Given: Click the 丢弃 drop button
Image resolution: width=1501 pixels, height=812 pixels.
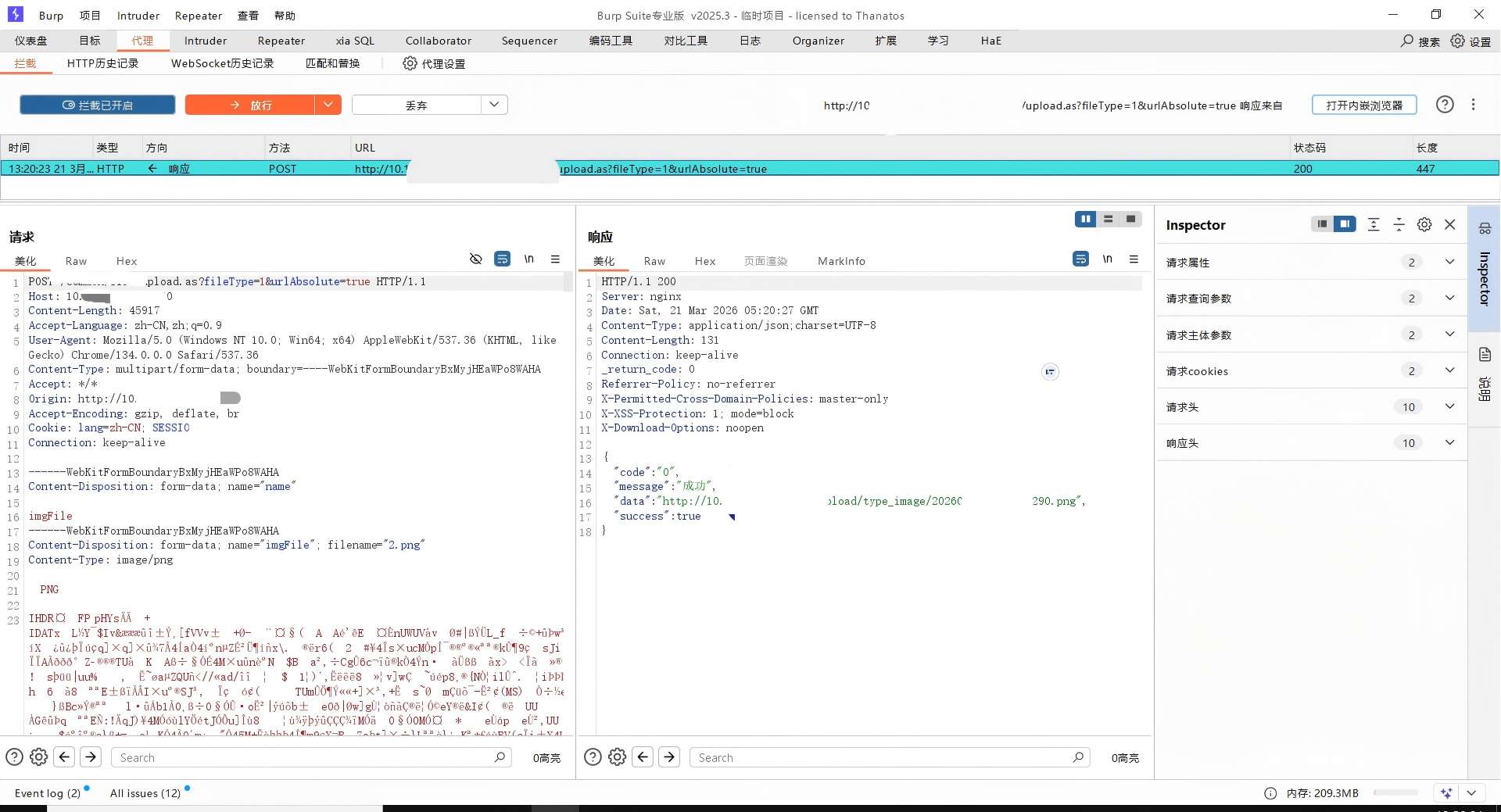Looking at the screenshot, I should pos(416,105).
